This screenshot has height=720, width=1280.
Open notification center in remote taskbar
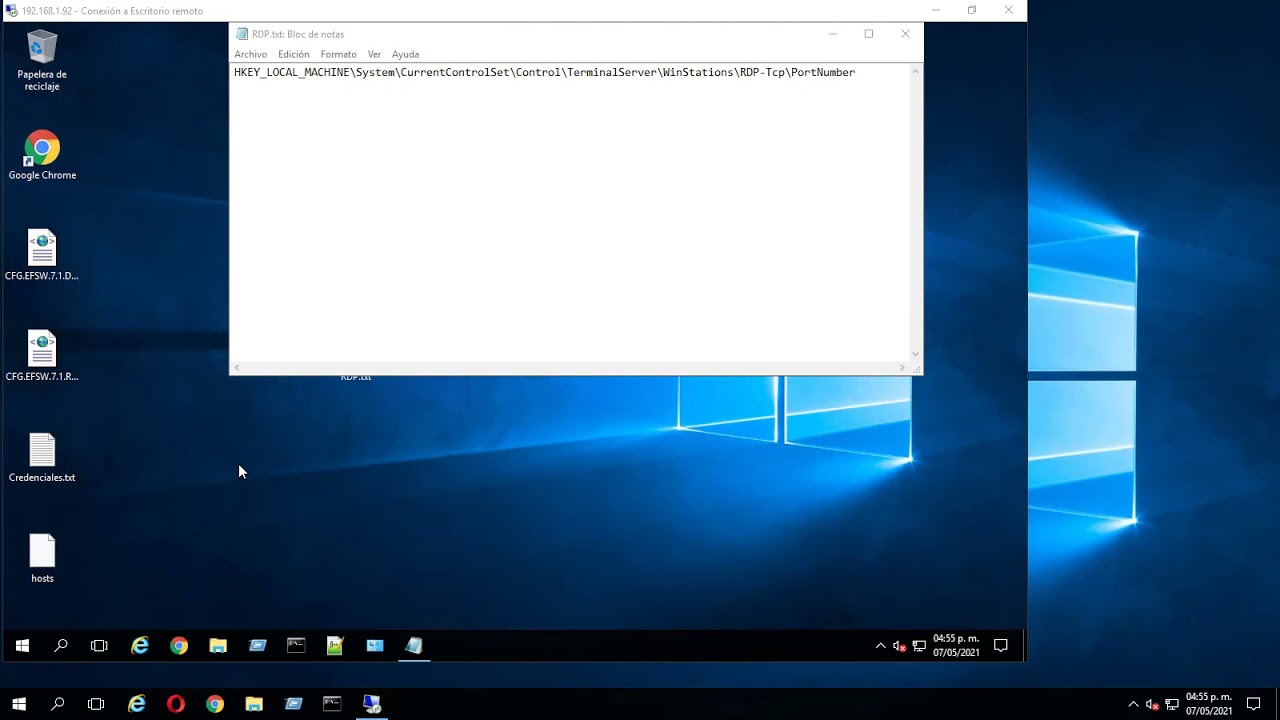(x=1001, y=646)
